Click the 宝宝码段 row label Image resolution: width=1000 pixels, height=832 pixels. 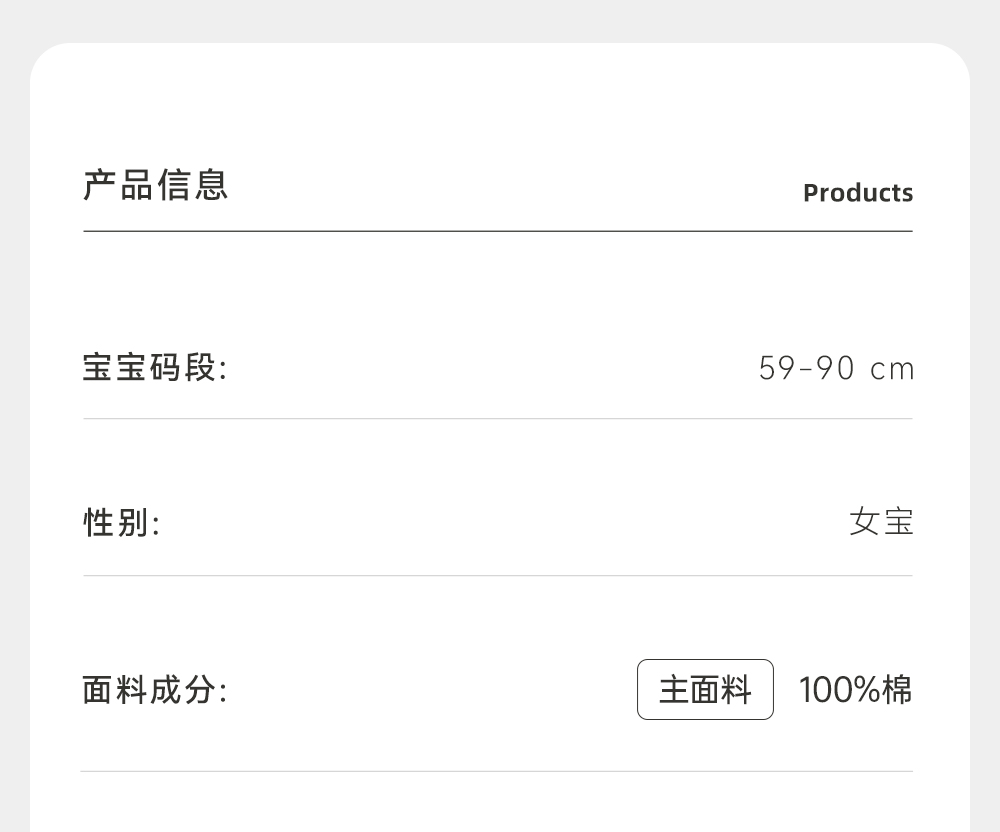tap(155, 369)
